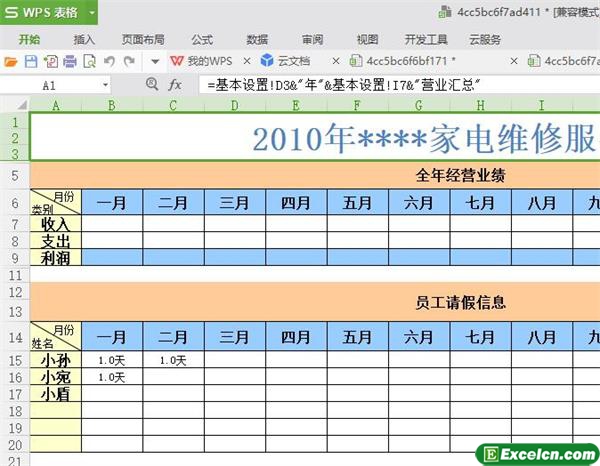Save the workbook with the floppy disk icon
This screenshot has height=466, width=600.
click(31, 61)
